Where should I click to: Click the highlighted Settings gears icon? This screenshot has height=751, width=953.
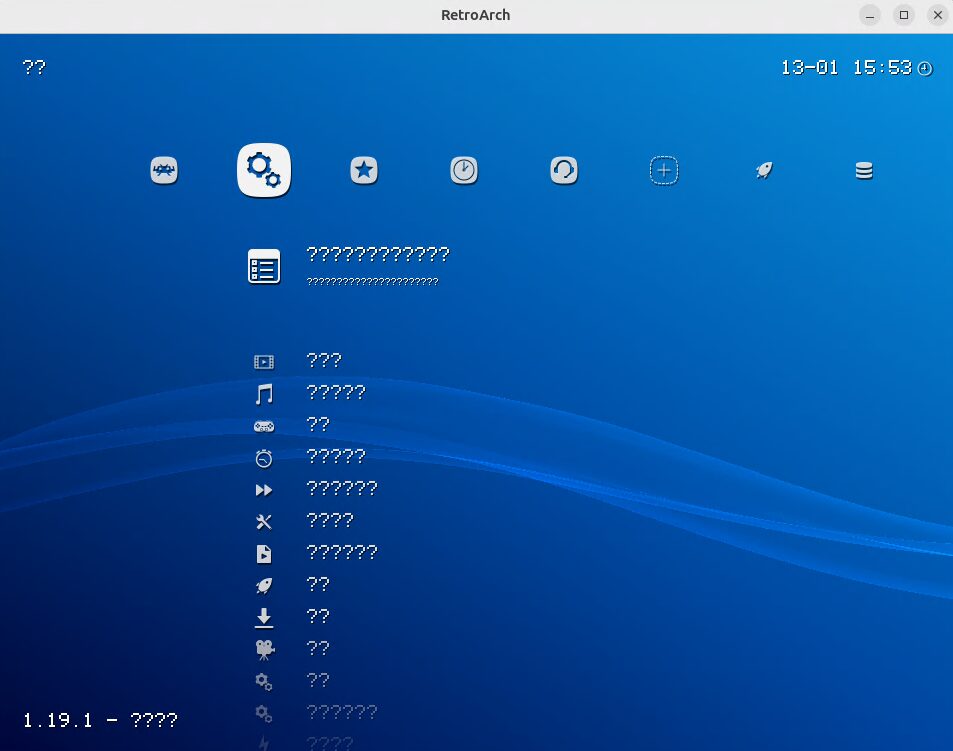(264, 170)
